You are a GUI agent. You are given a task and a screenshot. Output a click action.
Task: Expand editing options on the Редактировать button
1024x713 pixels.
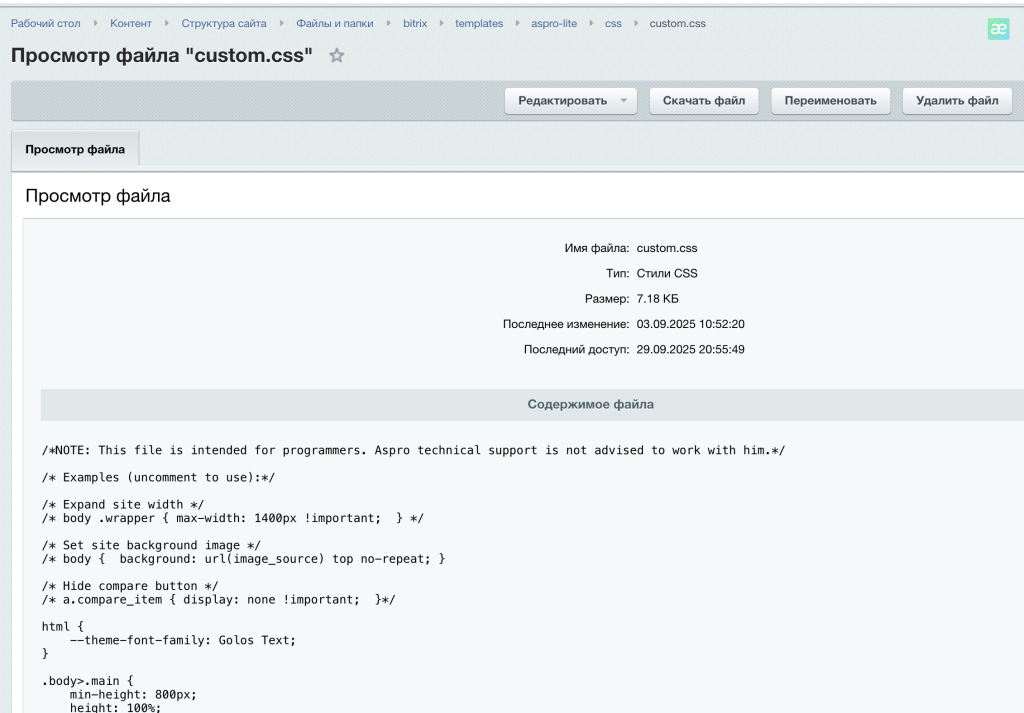tap(624, 100)
